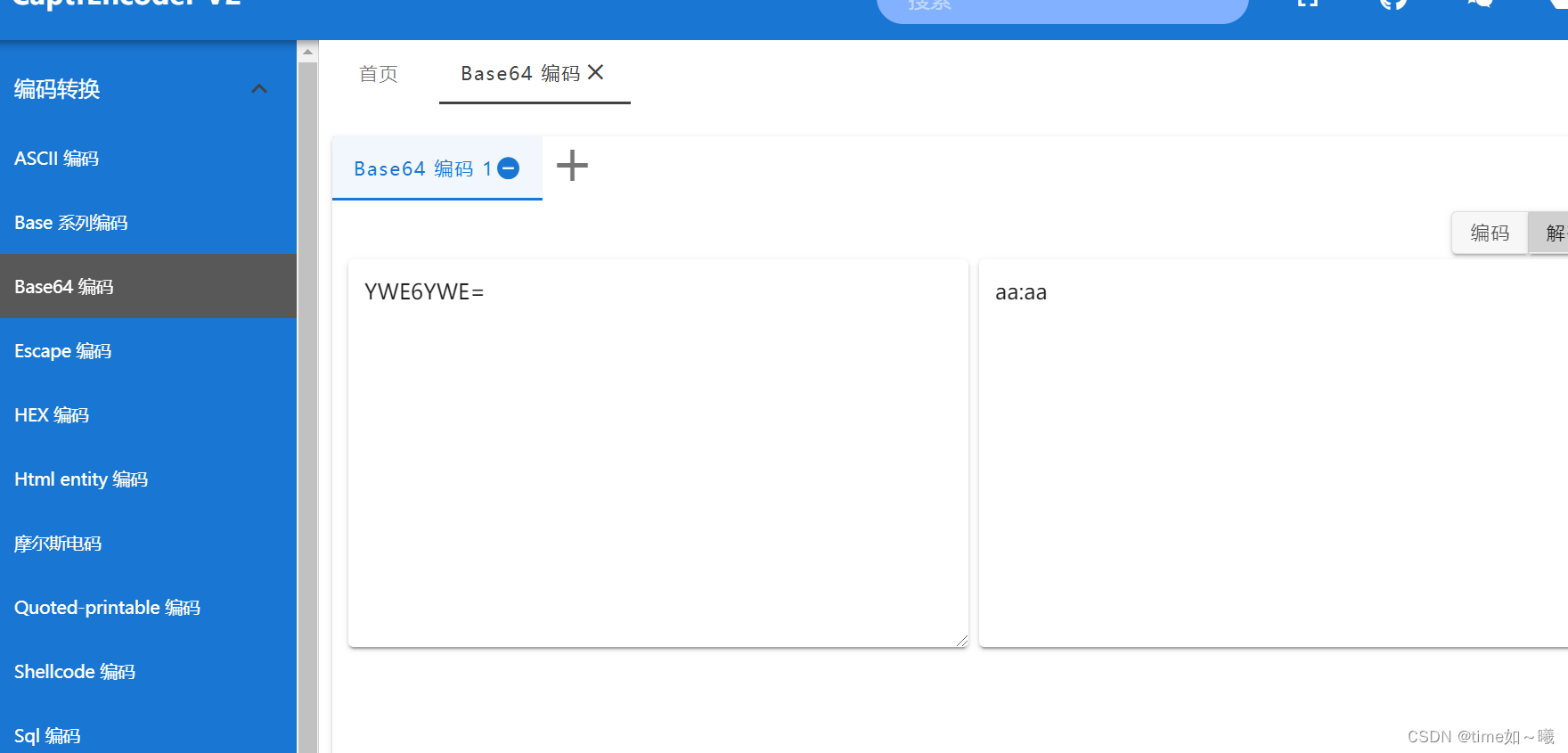The height and width of the screenshot is (753, 1568).
Task: Click the input text area resize handle
Action: [962, 641]
